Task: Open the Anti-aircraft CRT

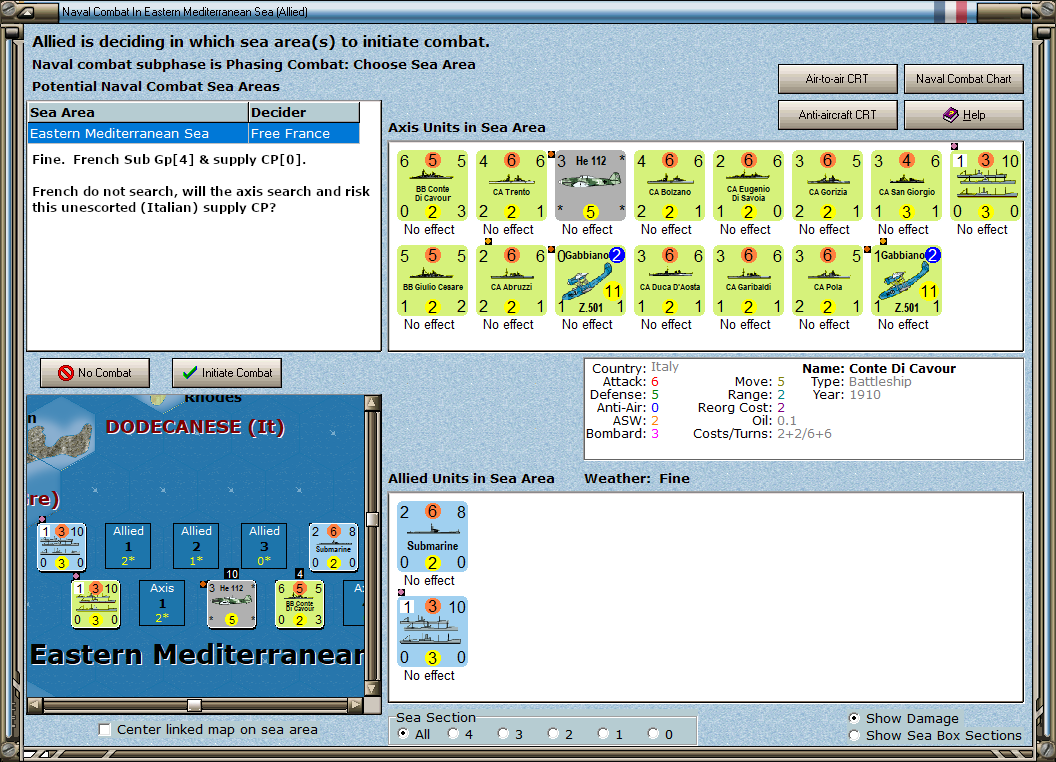Action: click(837, 115)
